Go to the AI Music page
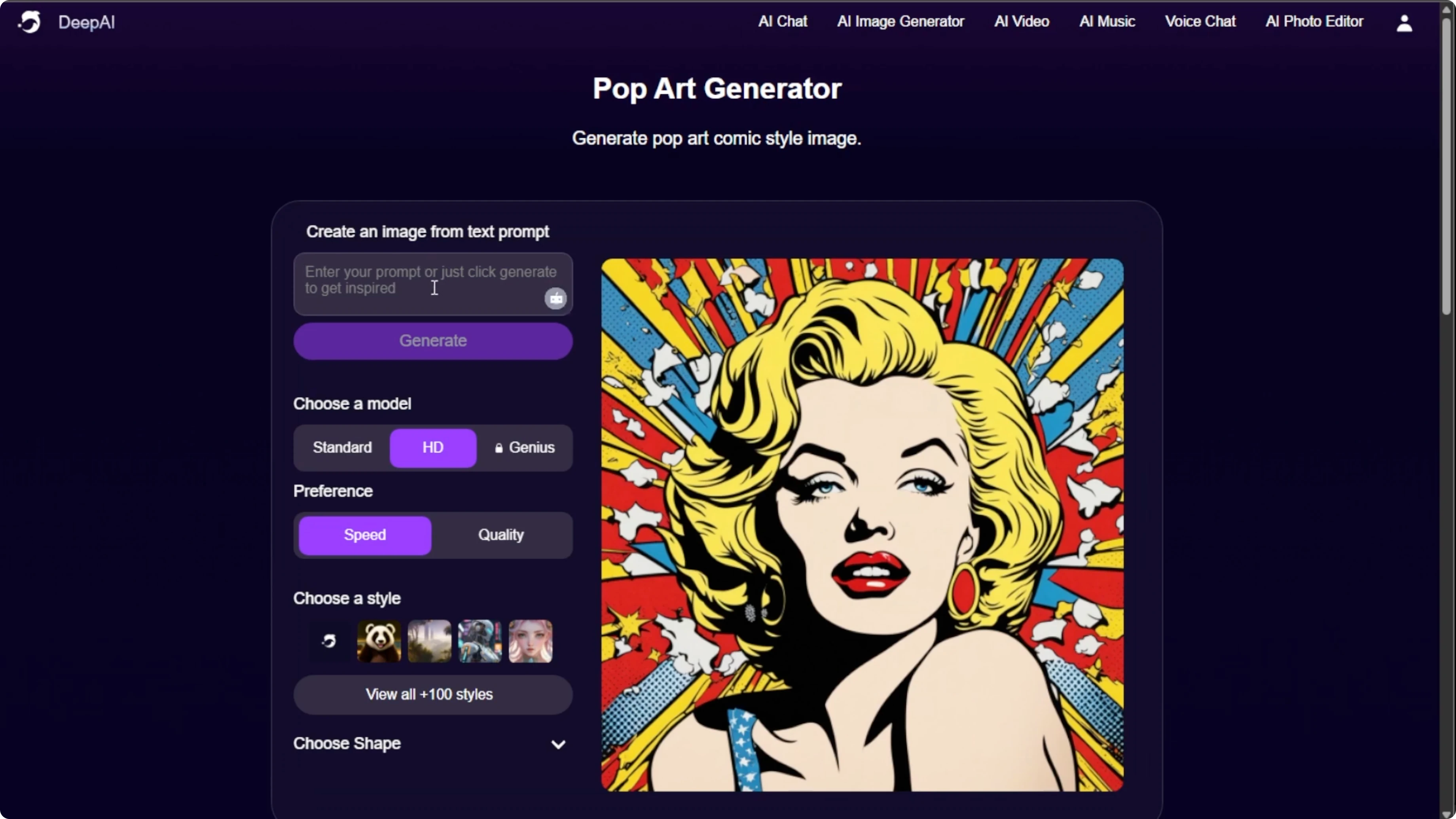The height and width of the screenshot is (819, 1456). coord(1107,21)
